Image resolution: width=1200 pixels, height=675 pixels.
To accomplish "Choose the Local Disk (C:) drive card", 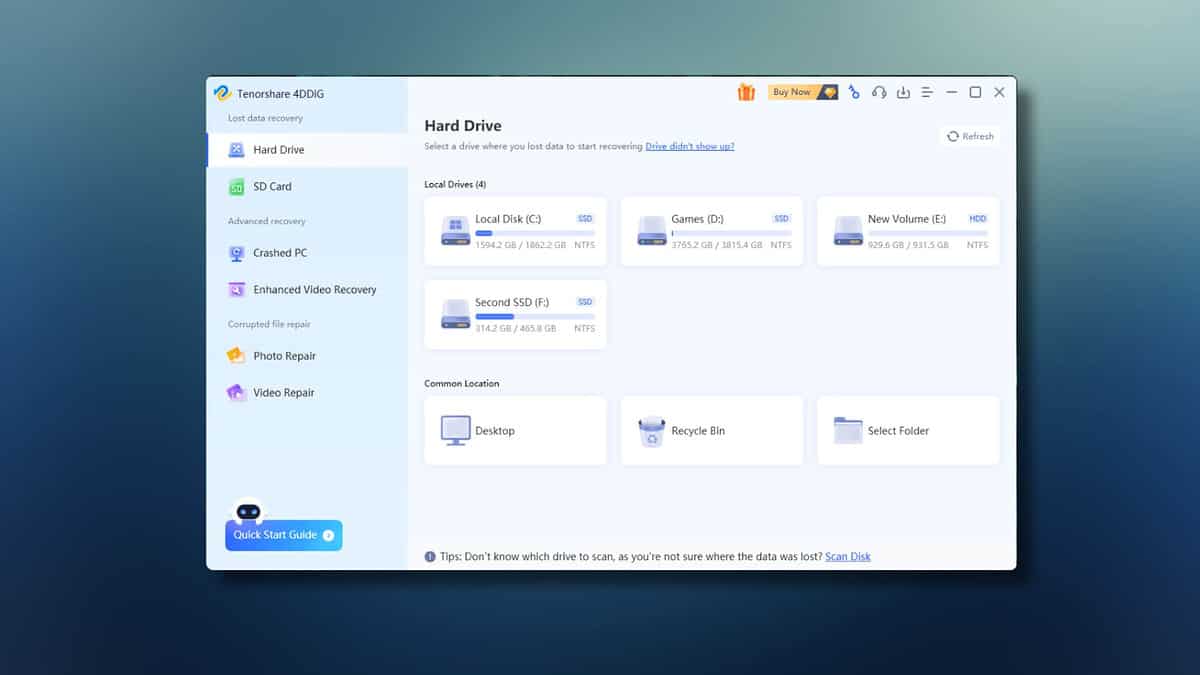I will [x=515, y=231].
